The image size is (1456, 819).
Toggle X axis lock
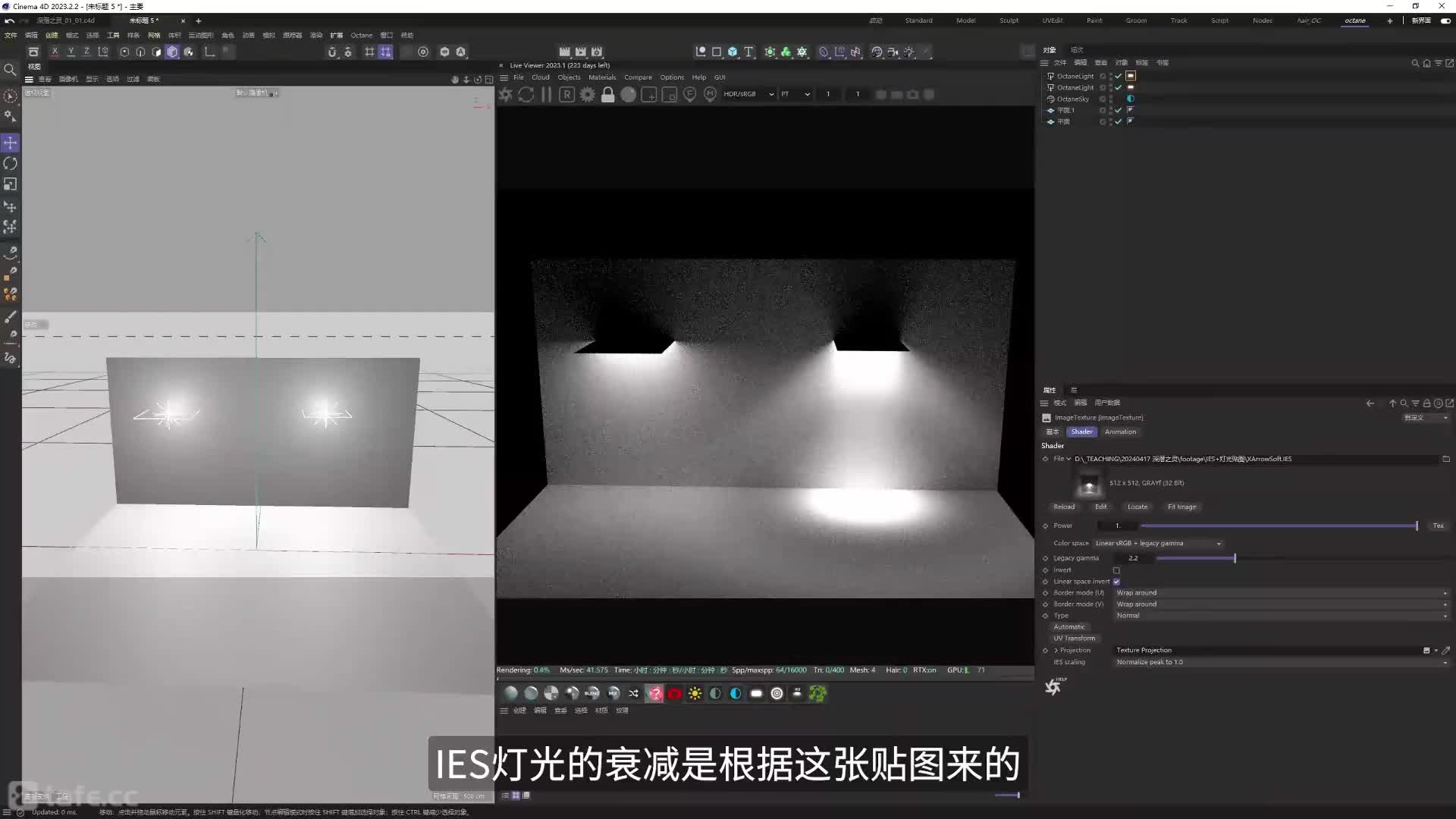click(55, 52)
